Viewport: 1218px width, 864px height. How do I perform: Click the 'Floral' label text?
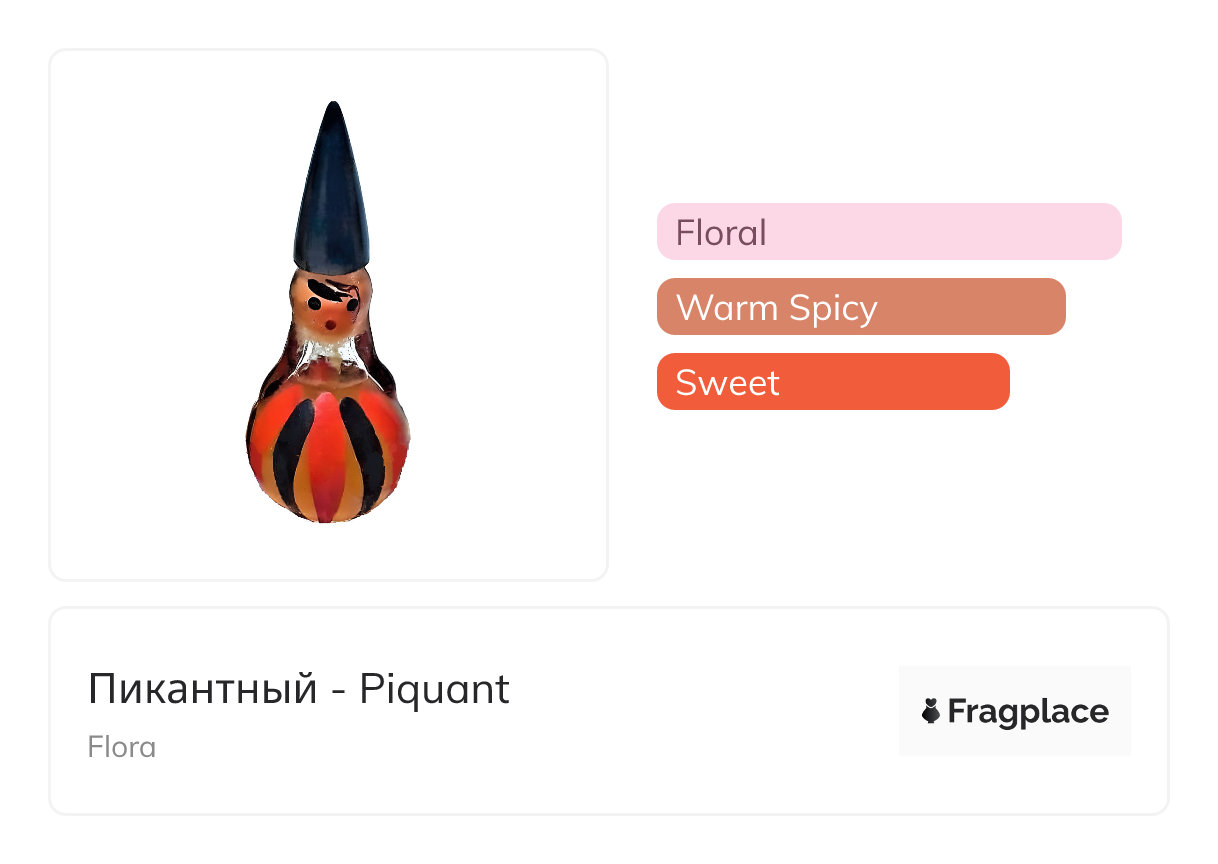[721, 233]
